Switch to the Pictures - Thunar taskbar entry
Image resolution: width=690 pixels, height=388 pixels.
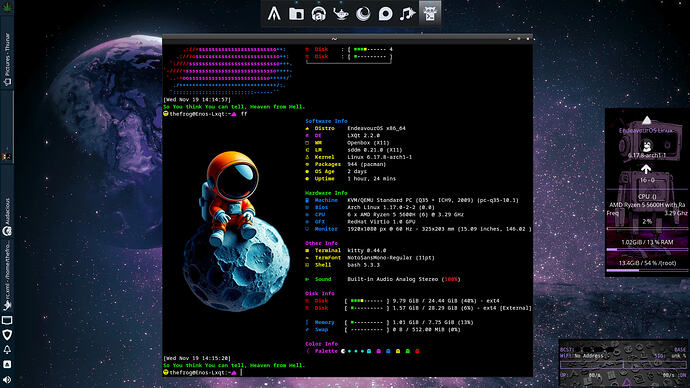pyautogui.click(x=7, y=59)
